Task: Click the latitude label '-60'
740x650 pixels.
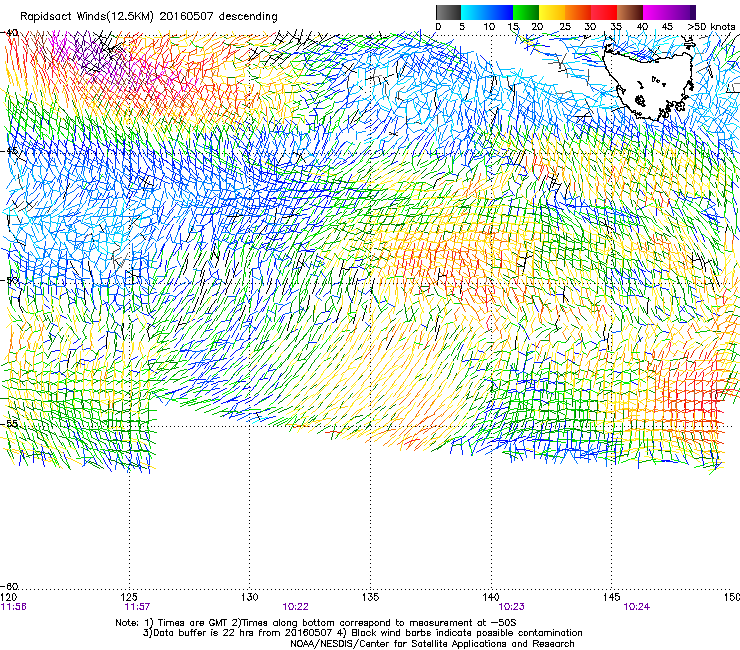Action: click(x=10, y=586)
